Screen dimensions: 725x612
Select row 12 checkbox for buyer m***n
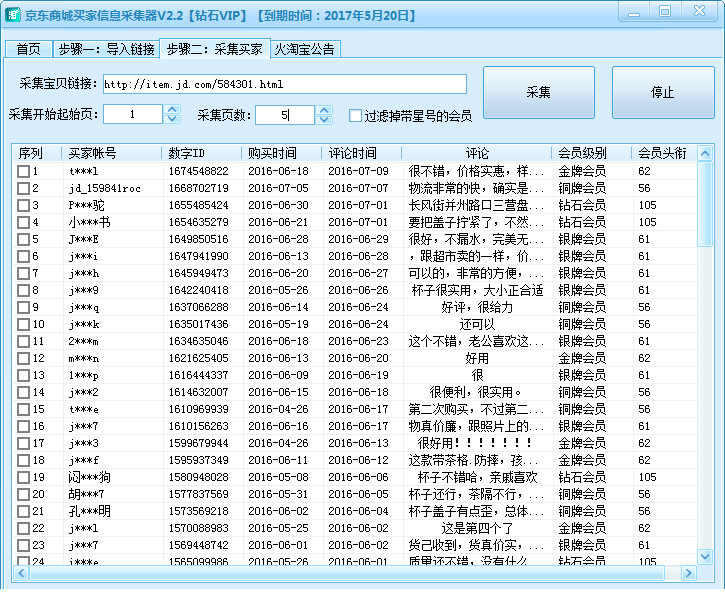pyautogui.click(x=23, y=358)
